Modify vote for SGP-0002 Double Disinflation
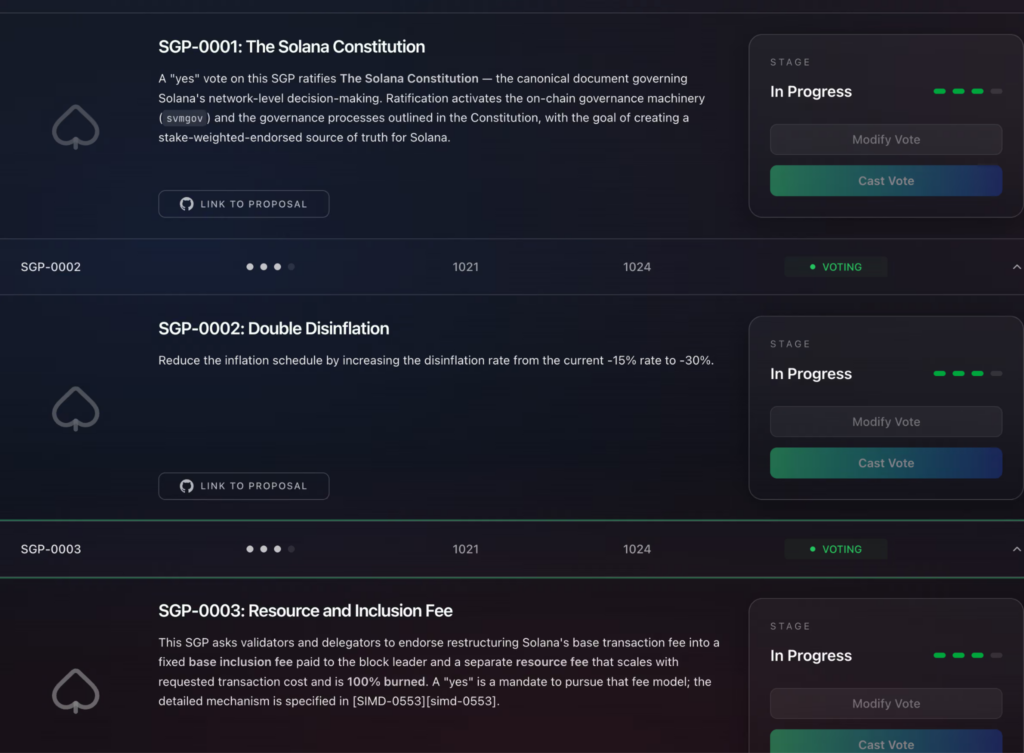This screenshot has height=753, width=1024. (886, 421)
